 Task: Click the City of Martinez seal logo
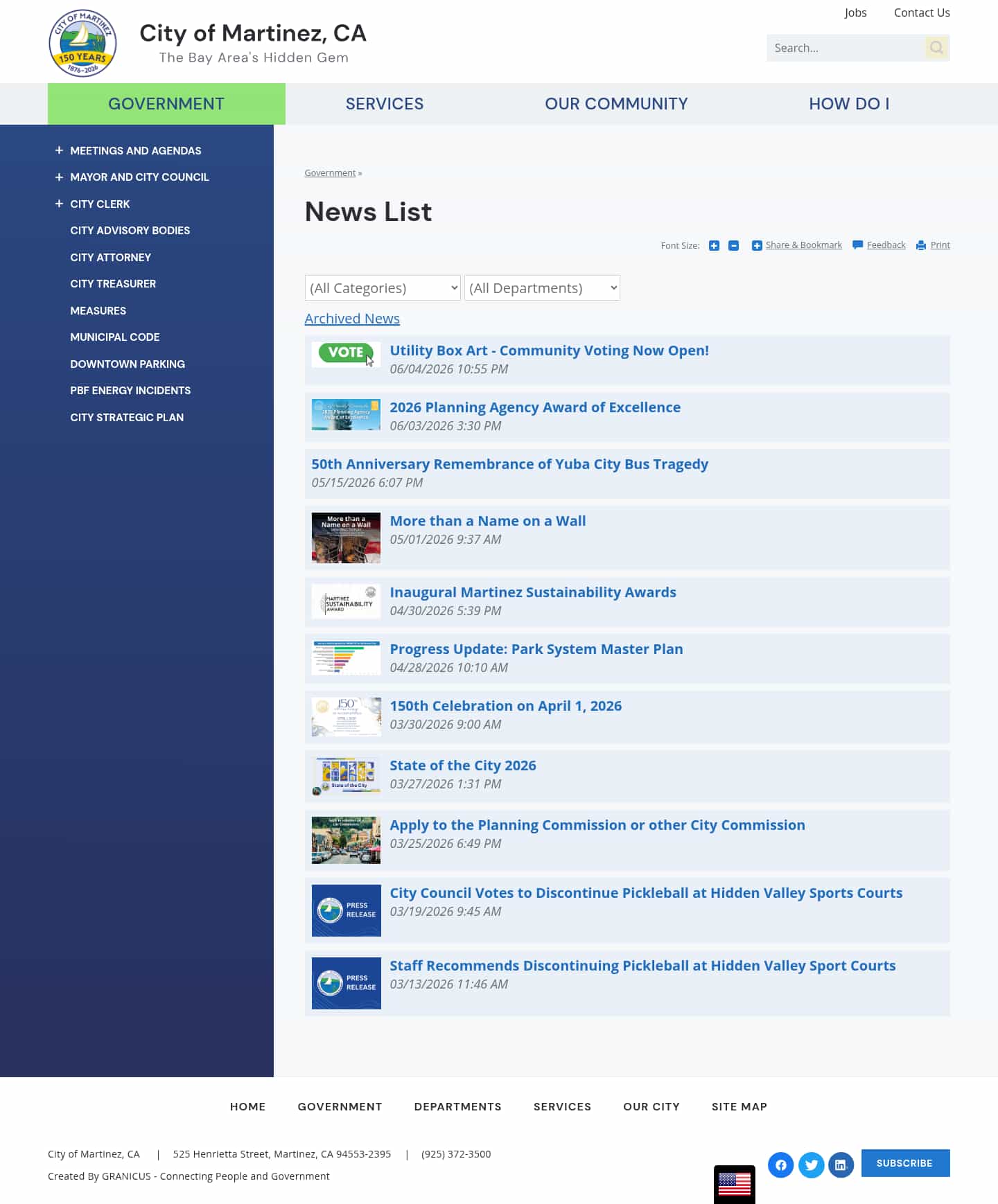[x=82, y=43]
